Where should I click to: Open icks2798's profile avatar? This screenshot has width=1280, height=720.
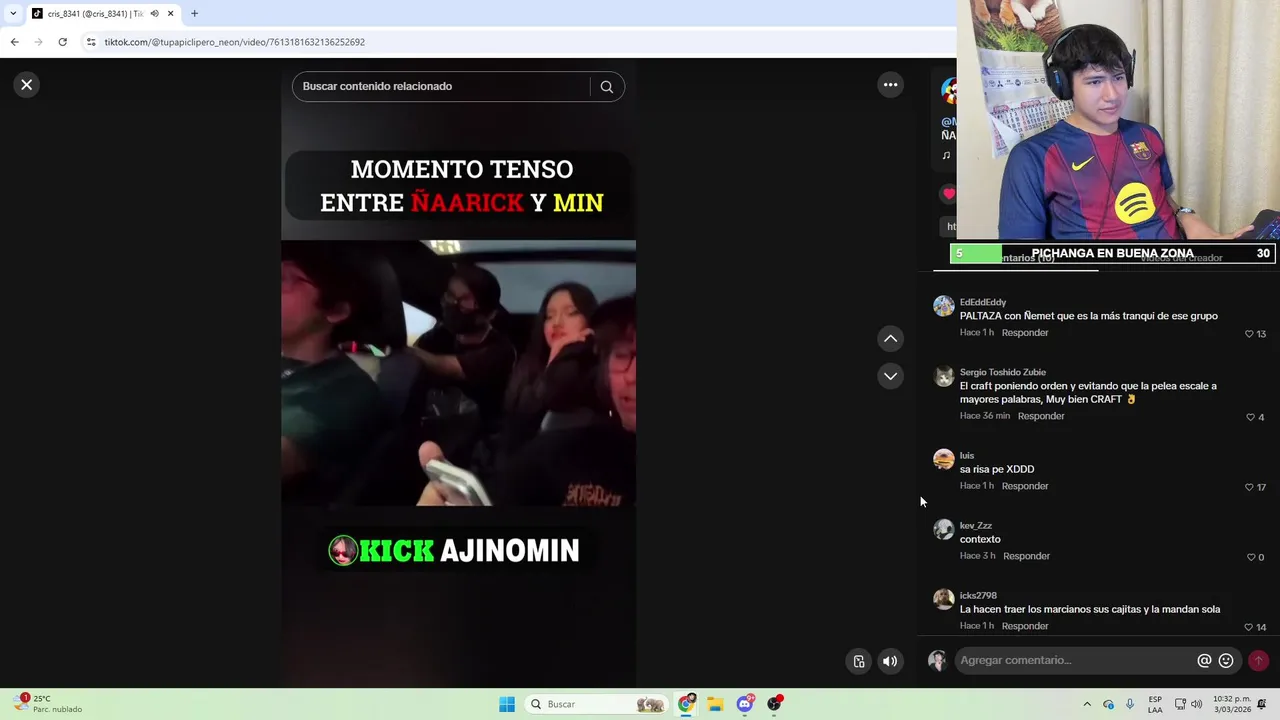click(x=944, y=599)
